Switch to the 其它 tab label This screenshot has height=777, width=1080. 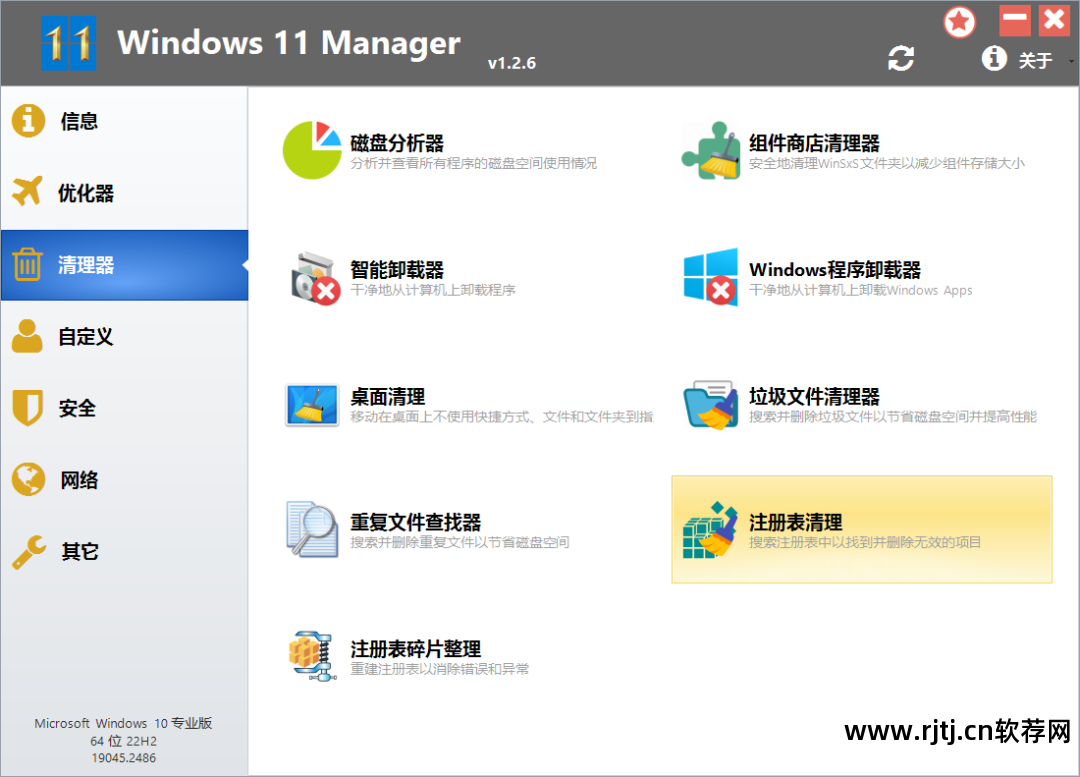80,552
